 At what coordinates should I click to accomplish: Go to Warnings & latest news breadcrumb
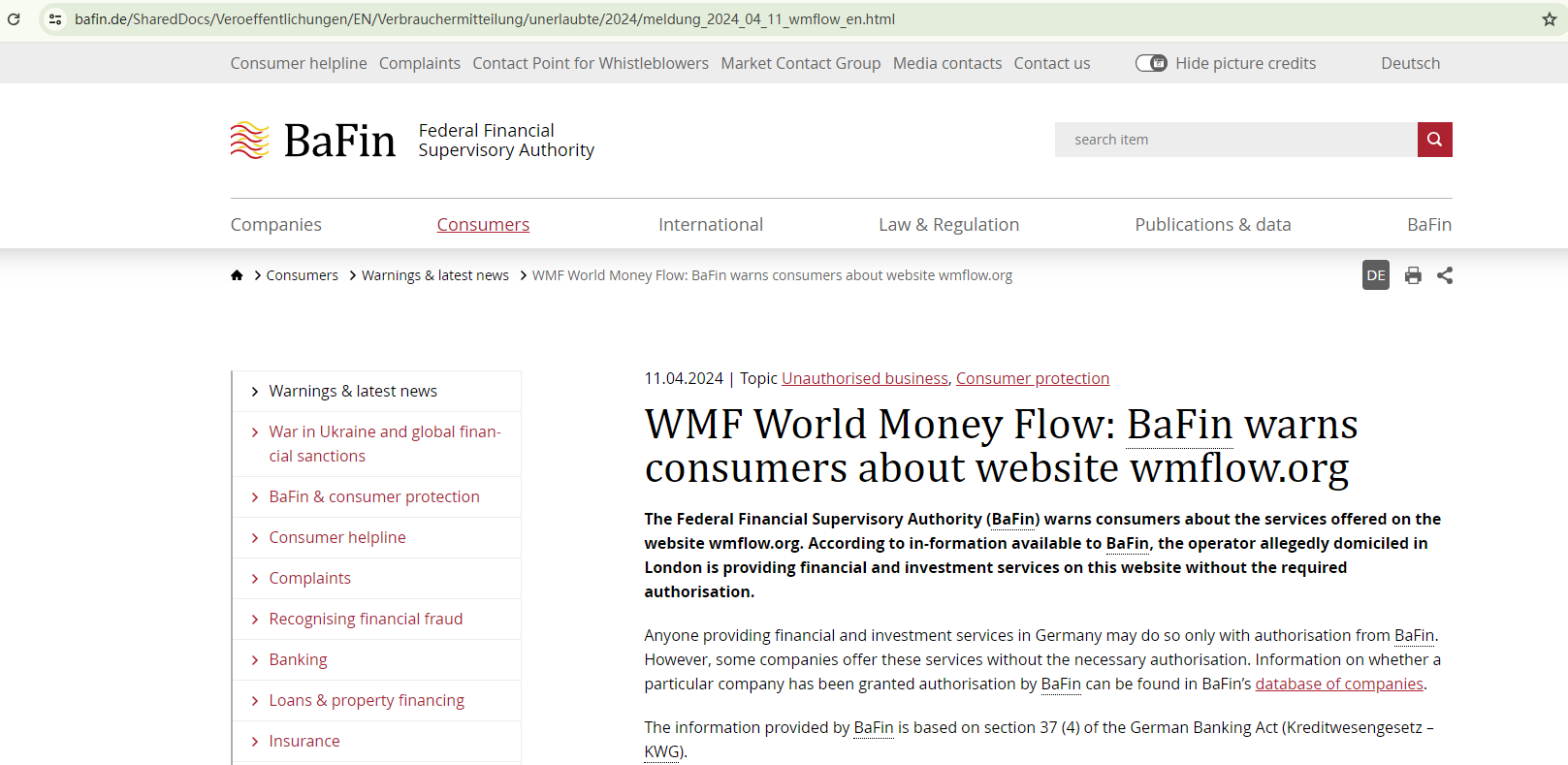tap(435, 275)
